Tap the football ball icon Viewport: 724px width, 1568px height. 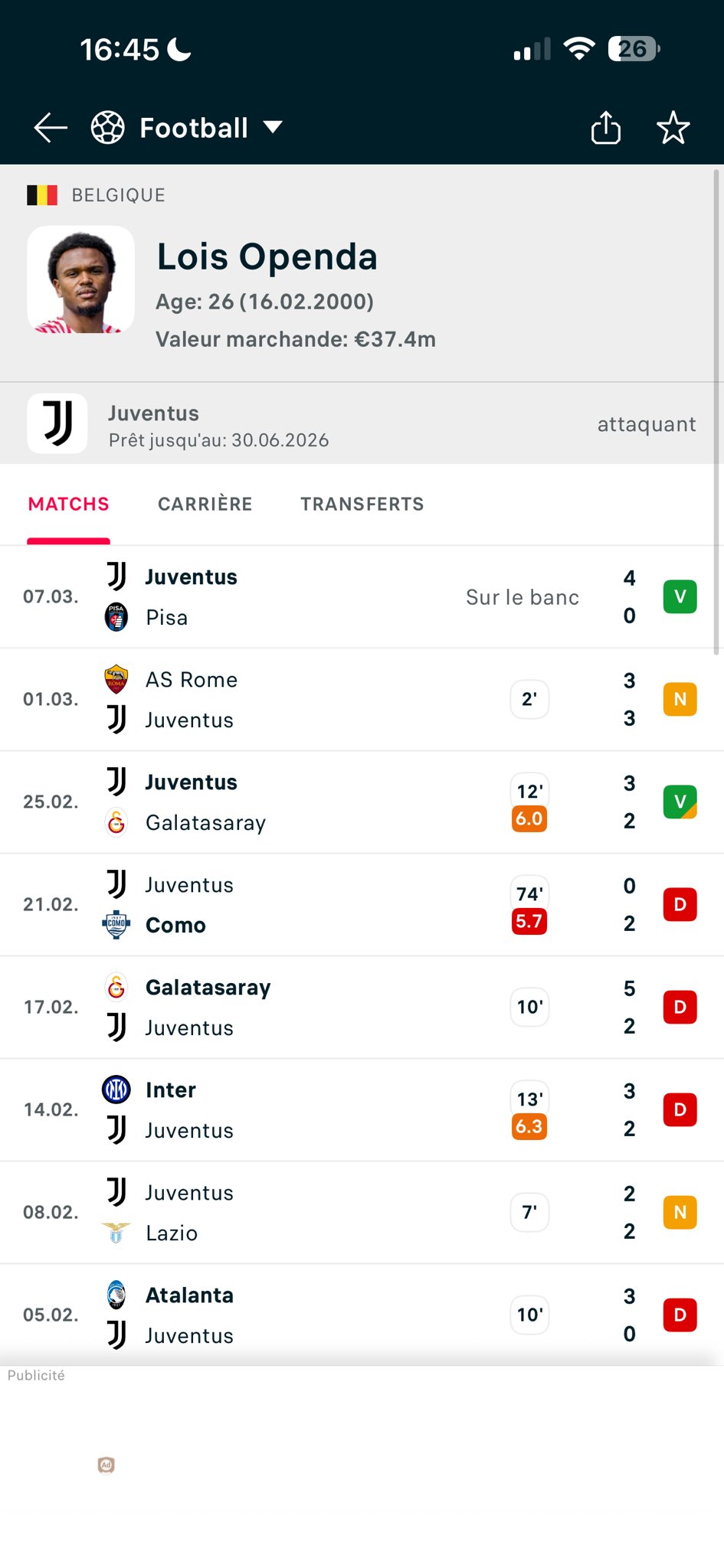pyautogui.click(x=108, y=128)
